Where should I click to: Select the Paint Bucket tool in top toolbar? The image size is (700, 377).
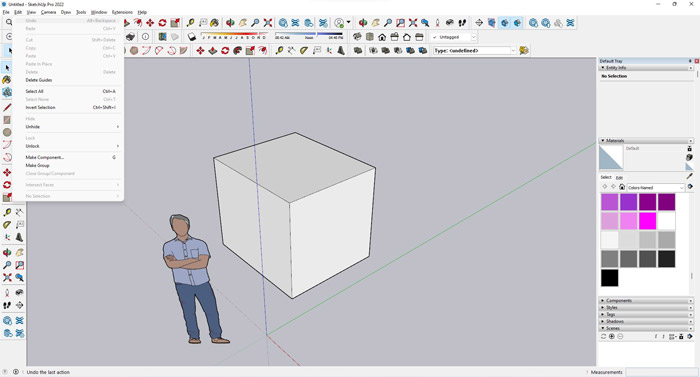(215, 23)
